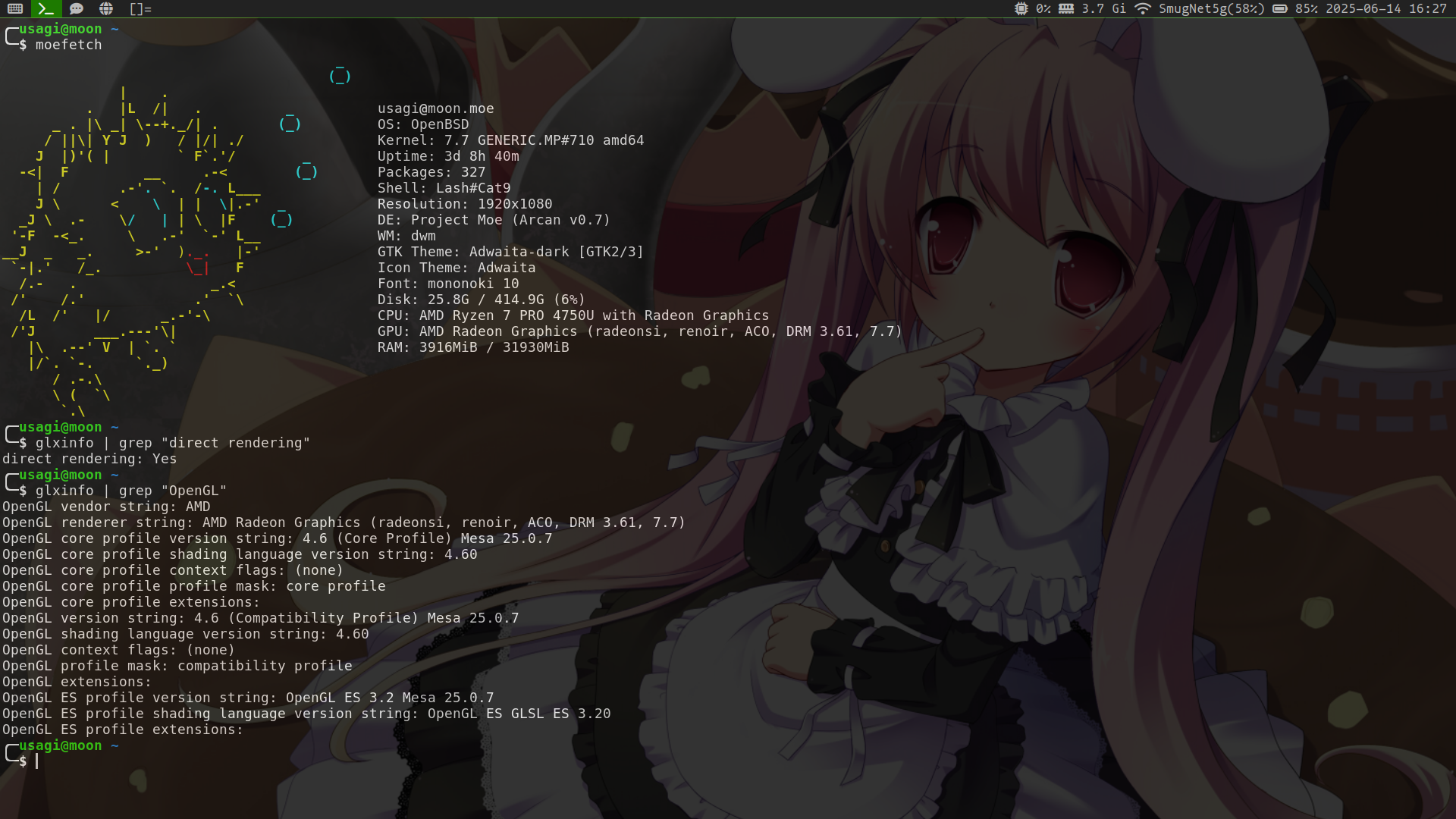Click the glxinfo grep "direct rendering" command
Screen dimensions: 1456x819
[x=173, y=443]
